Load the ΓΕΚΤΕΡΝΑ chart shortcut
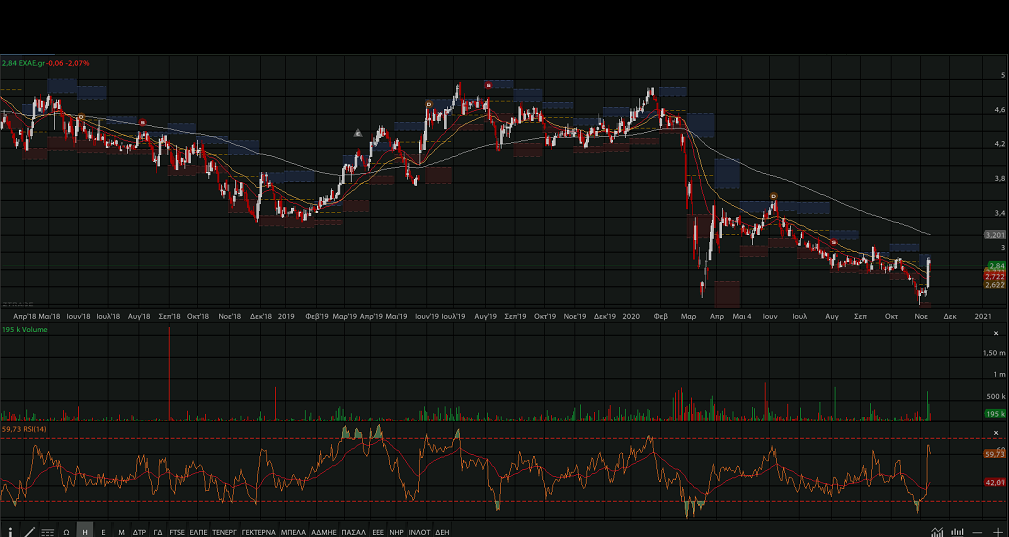The height and width of the screenshot is (537, 1009). point(257,532)
